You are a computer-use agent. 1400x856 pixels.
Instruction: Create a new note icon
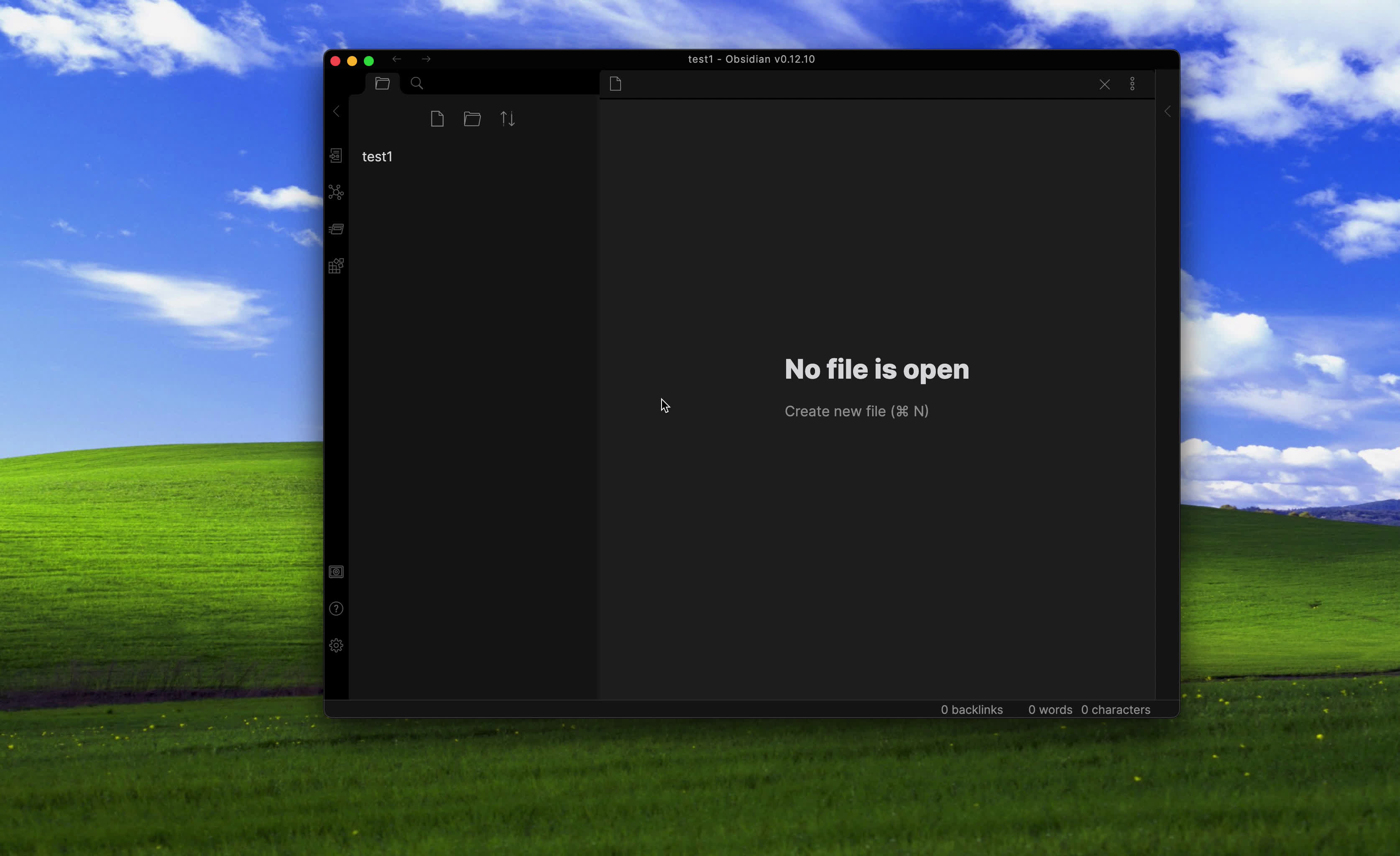(x=437, y=119)
